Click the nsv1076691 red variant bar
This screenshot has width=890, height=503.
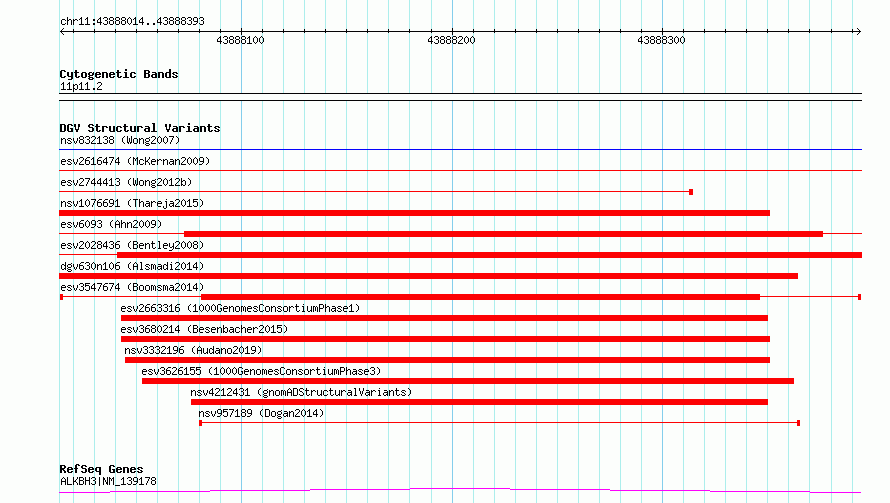pos(414,213)
